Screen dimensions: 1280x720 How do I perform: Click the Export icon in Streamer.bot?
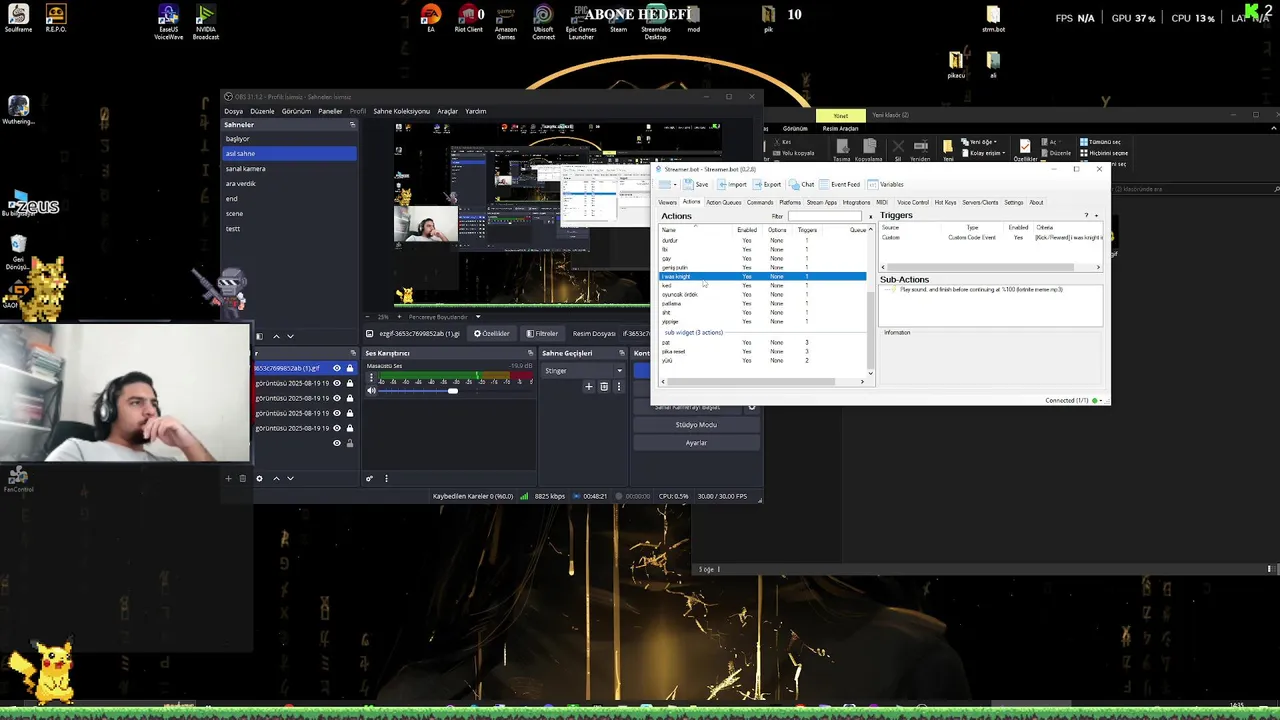point(767,184)
